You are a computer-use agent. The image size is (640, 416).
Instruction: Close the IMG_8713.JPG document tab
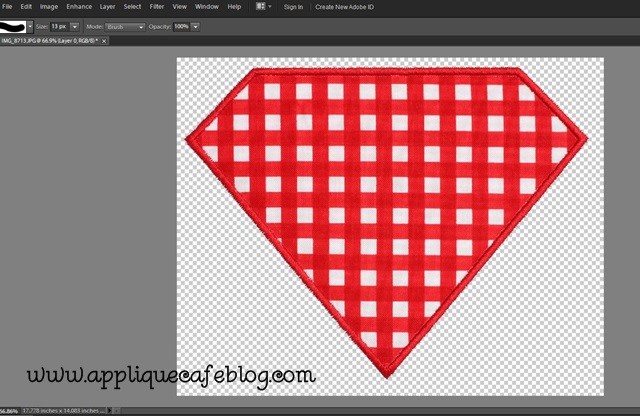coord(104,41)
